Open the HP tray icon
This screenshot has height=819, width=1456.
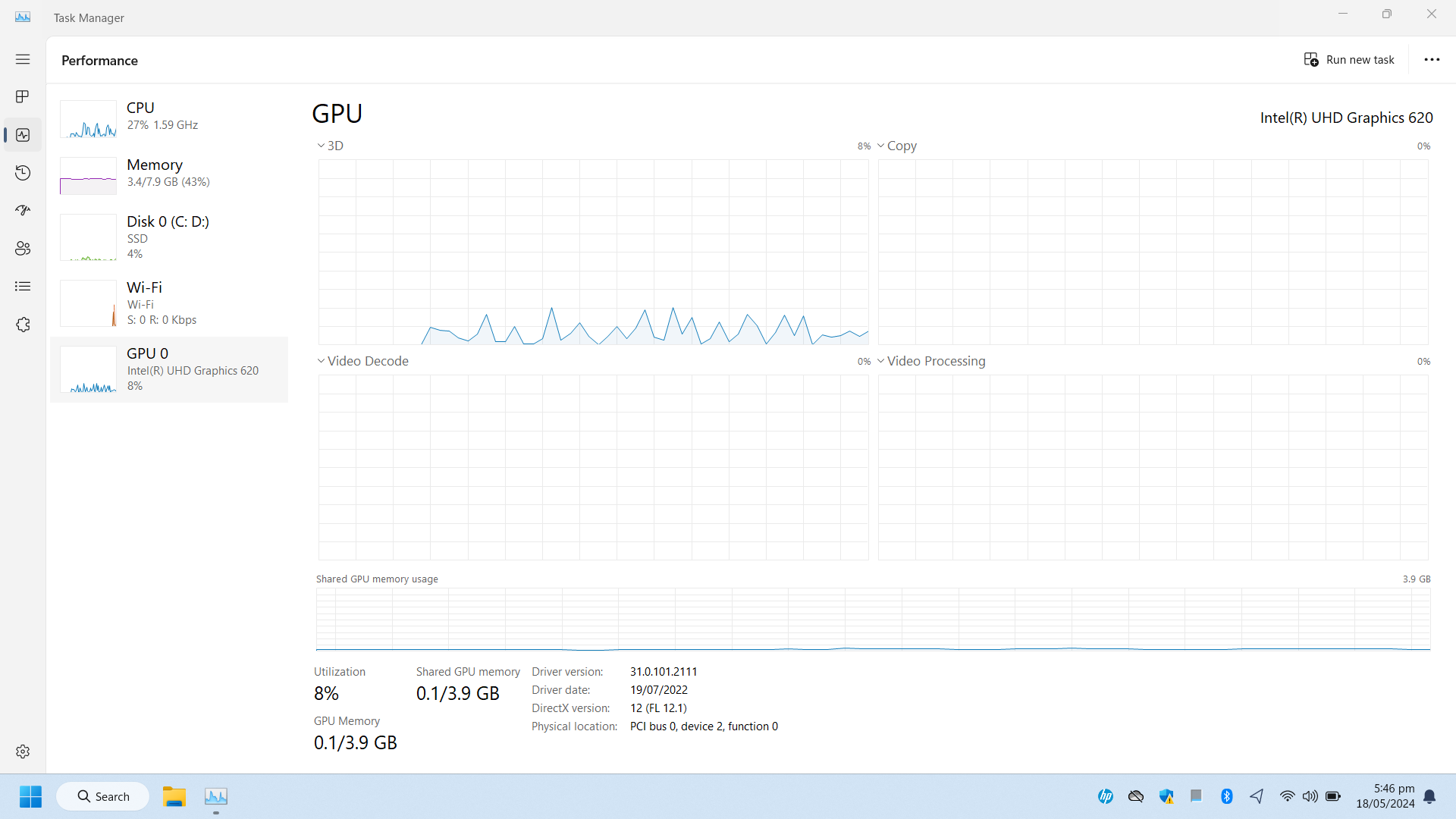click(x=1106, y=796)
